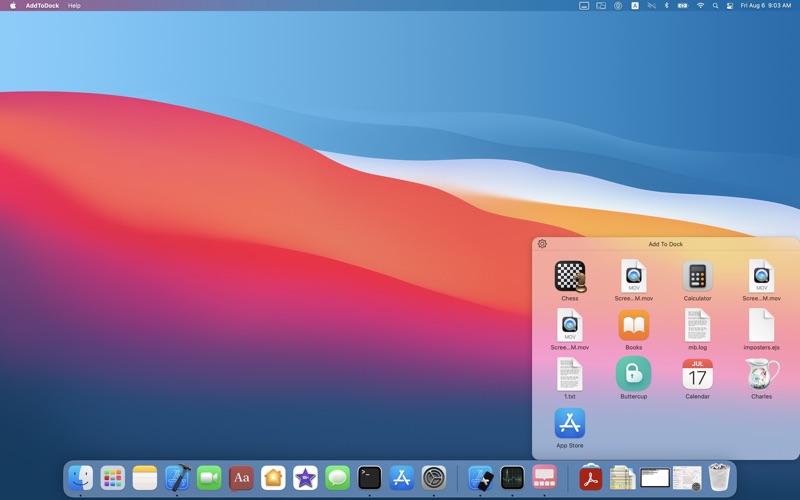The height and width of the screenshot is (500, 800).
Task: Click the Add To Dock title text
Action: [665, 244]
